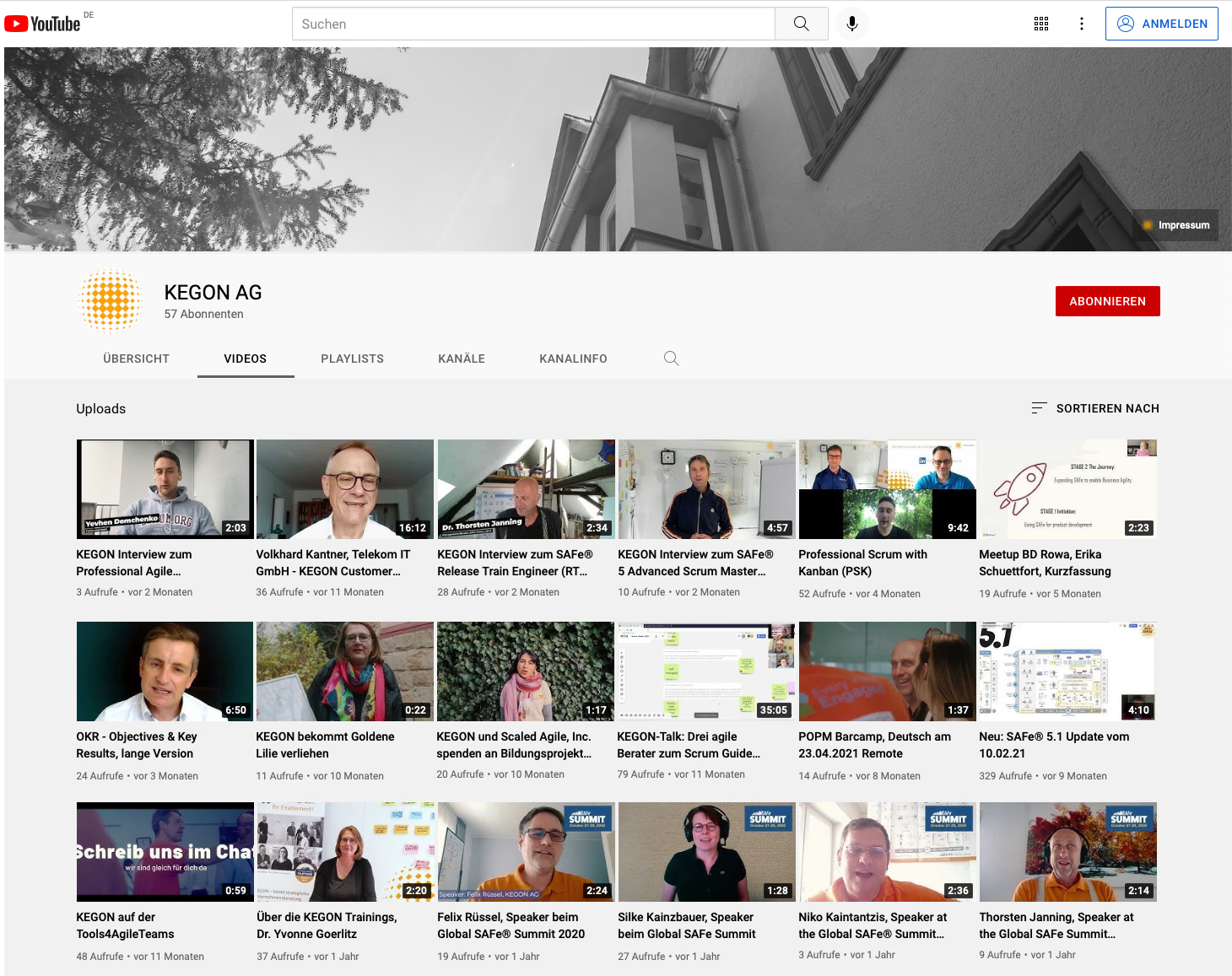Click the channel banner image
The image size is (1232, 976).
point(618,149)
